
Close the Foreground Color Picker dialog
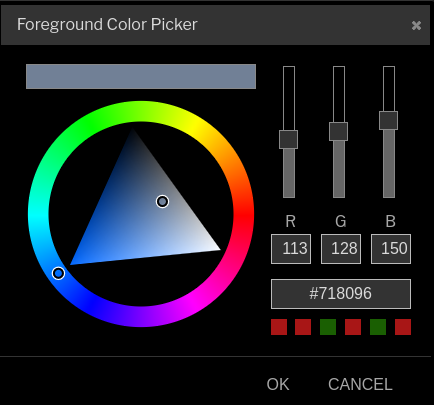tap(416, 25)
